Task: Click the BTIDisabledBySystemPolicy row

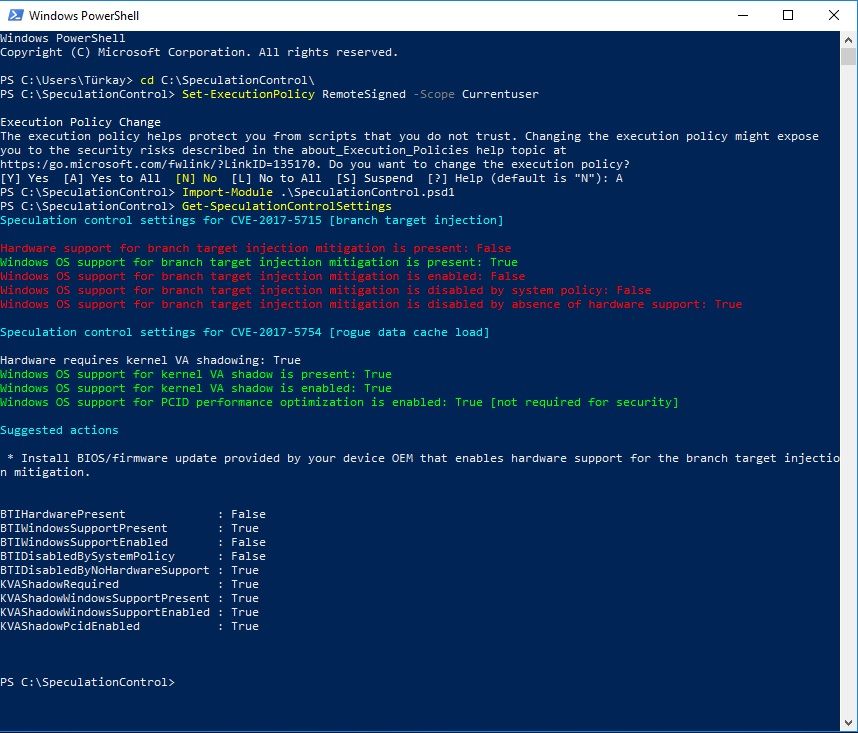Action: (133, 556)
